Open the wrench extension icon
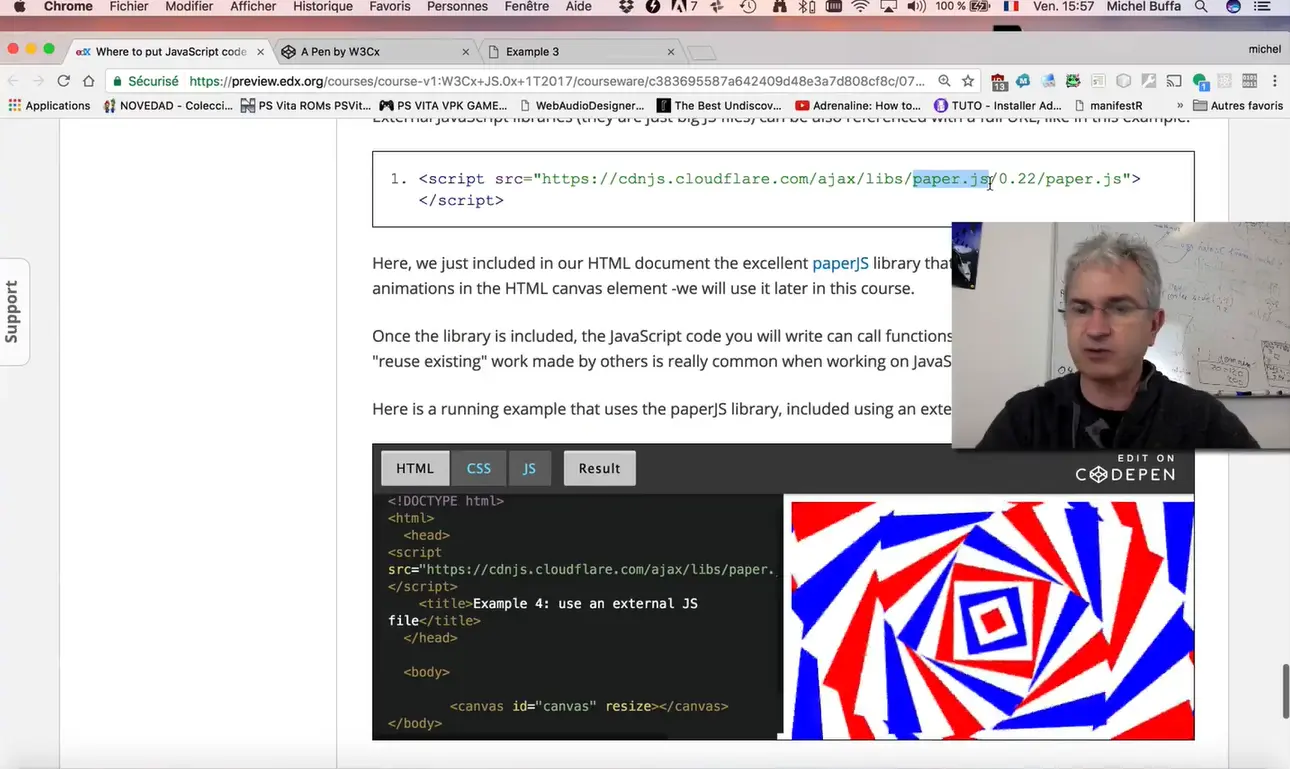The width and height of the screenshot is (1290, 769). [x=1149, y=81]
